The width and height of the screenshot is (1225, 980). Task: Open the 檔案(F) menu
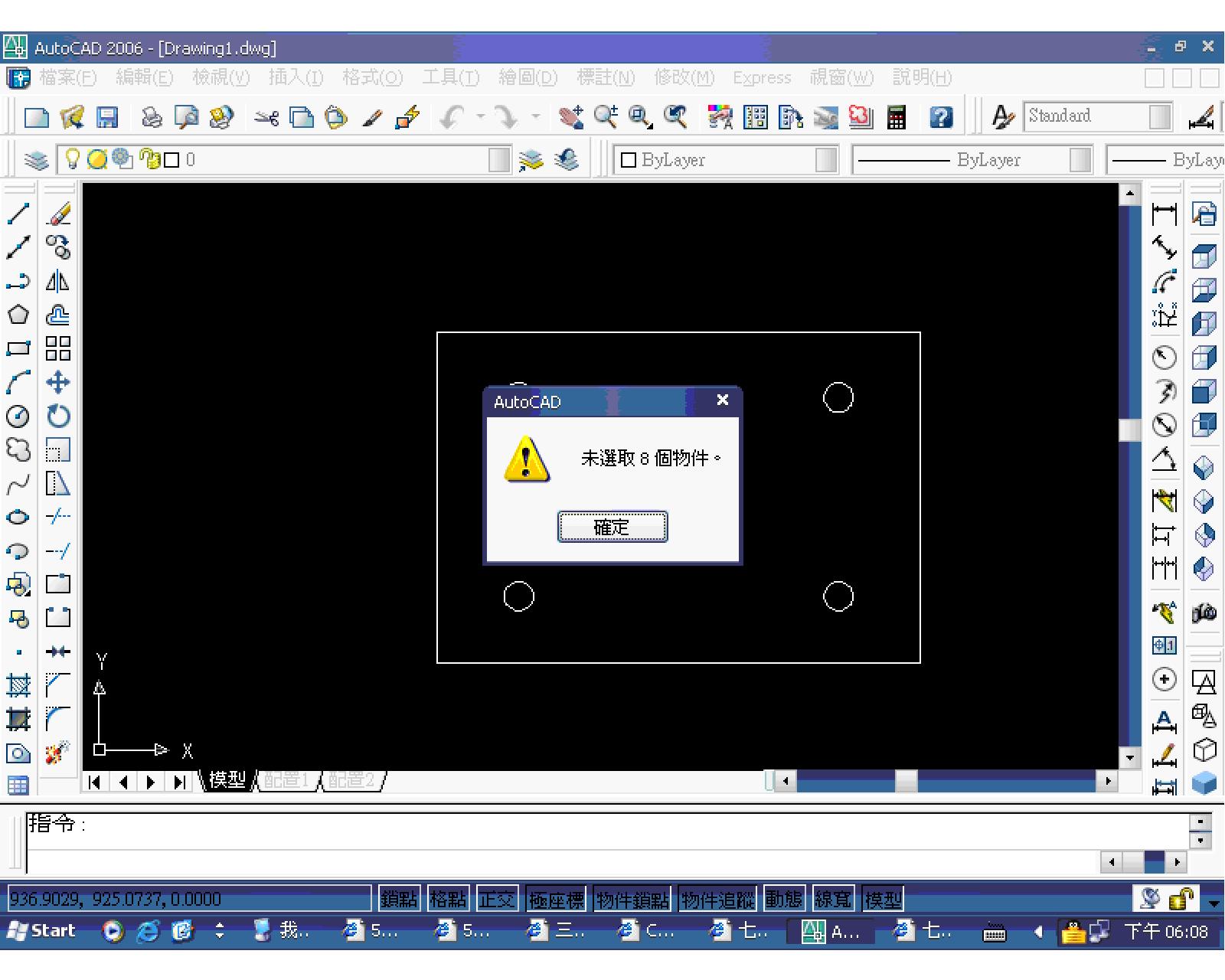click(68, 77)
